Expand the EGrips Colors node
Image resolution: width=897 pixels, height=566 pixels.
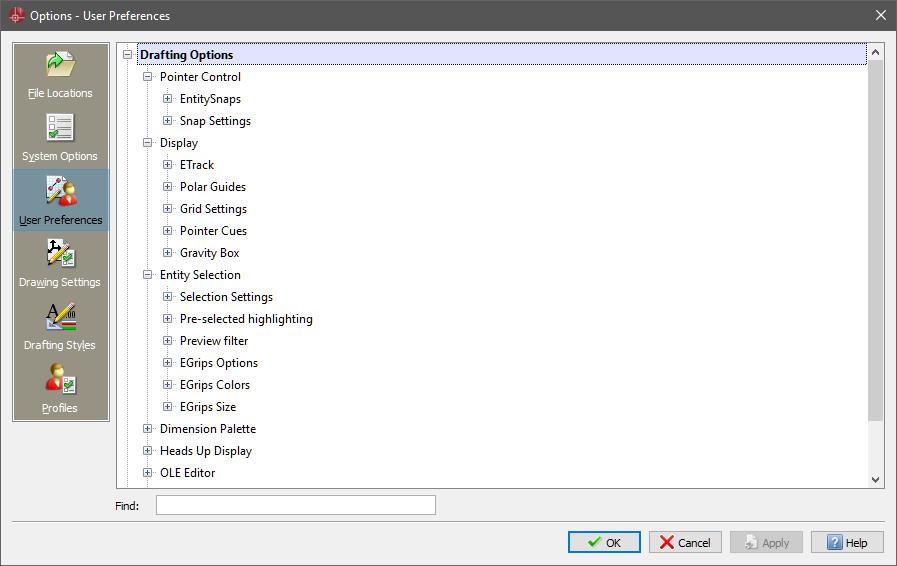168,385
